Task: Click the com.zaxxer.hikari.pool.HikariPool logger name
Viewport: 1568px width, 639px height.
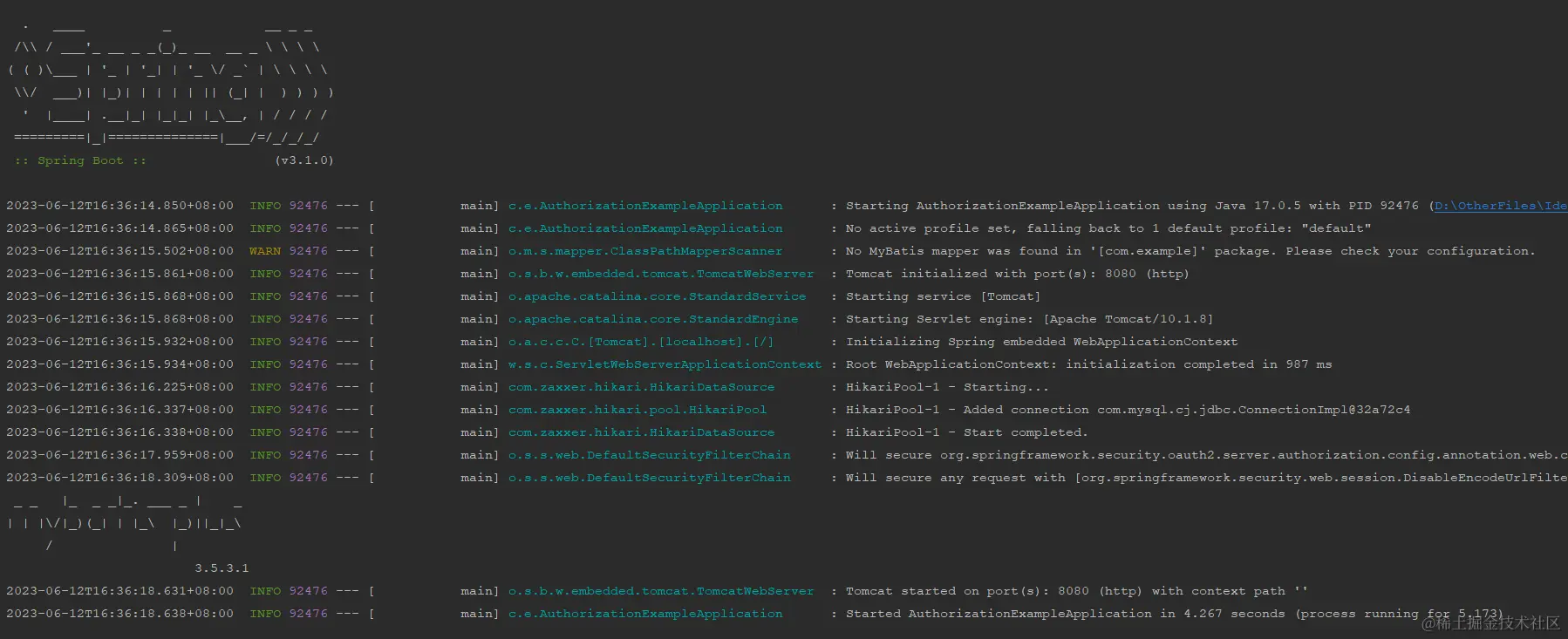Action: click(637, 410)
